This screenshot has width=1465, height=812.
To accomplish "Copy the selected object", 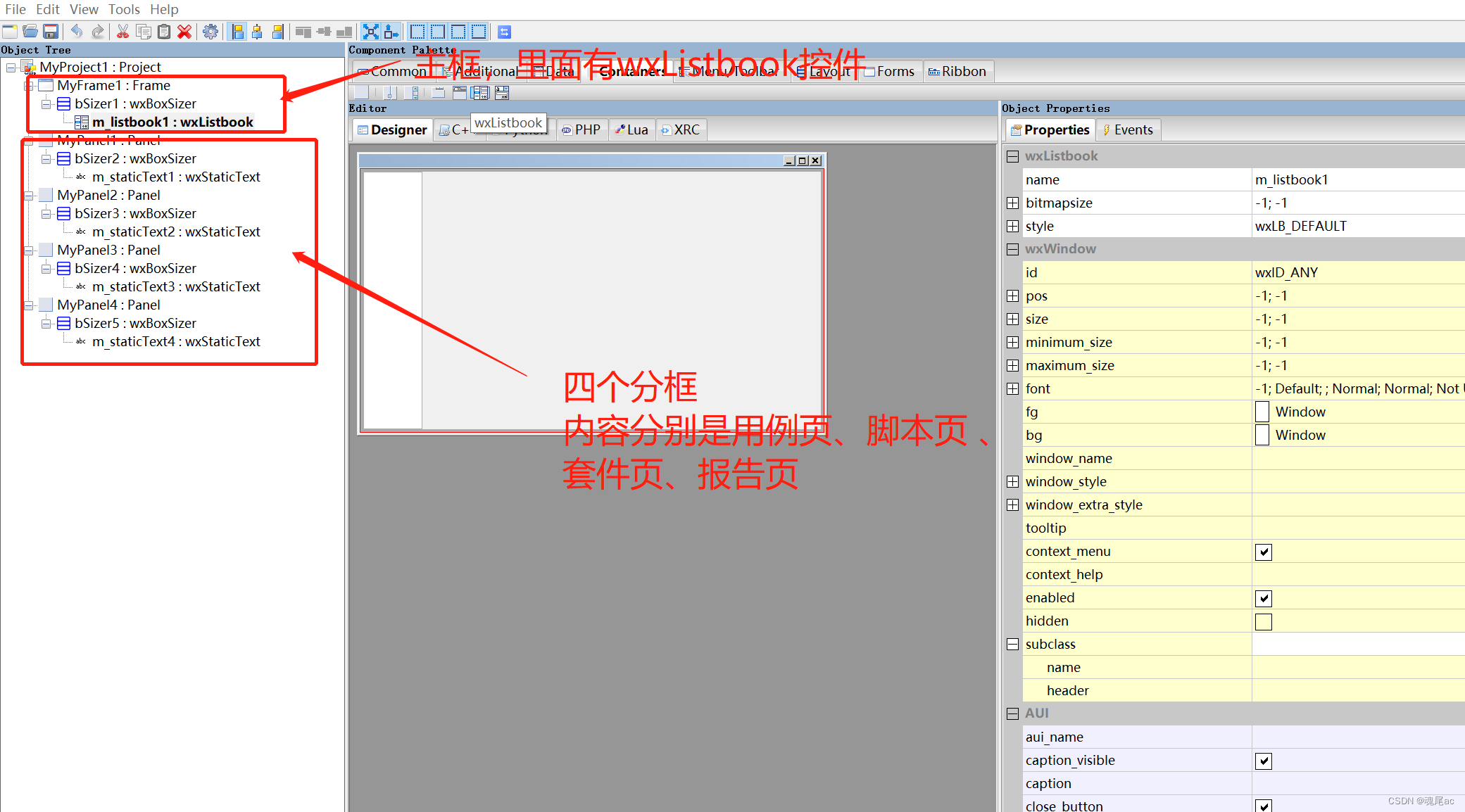I will click(x=144, y=32).
